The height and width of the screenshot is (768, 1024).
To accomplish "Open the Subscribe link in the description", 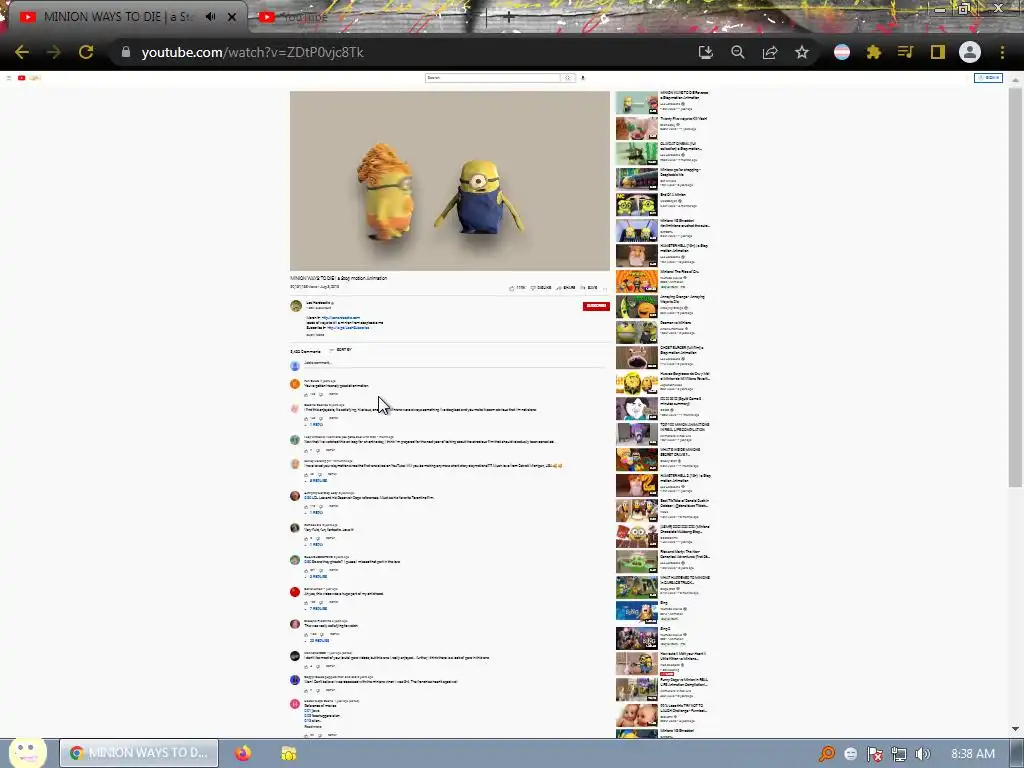I will 348,327.
